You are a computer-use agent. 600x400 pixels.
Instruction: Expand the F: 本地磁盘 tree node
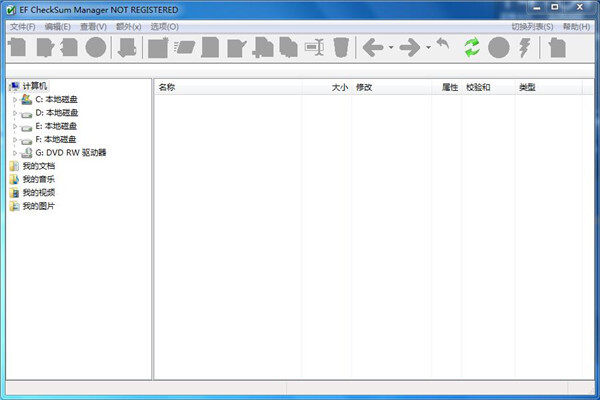pyautogui.click(x=15, y=140)
